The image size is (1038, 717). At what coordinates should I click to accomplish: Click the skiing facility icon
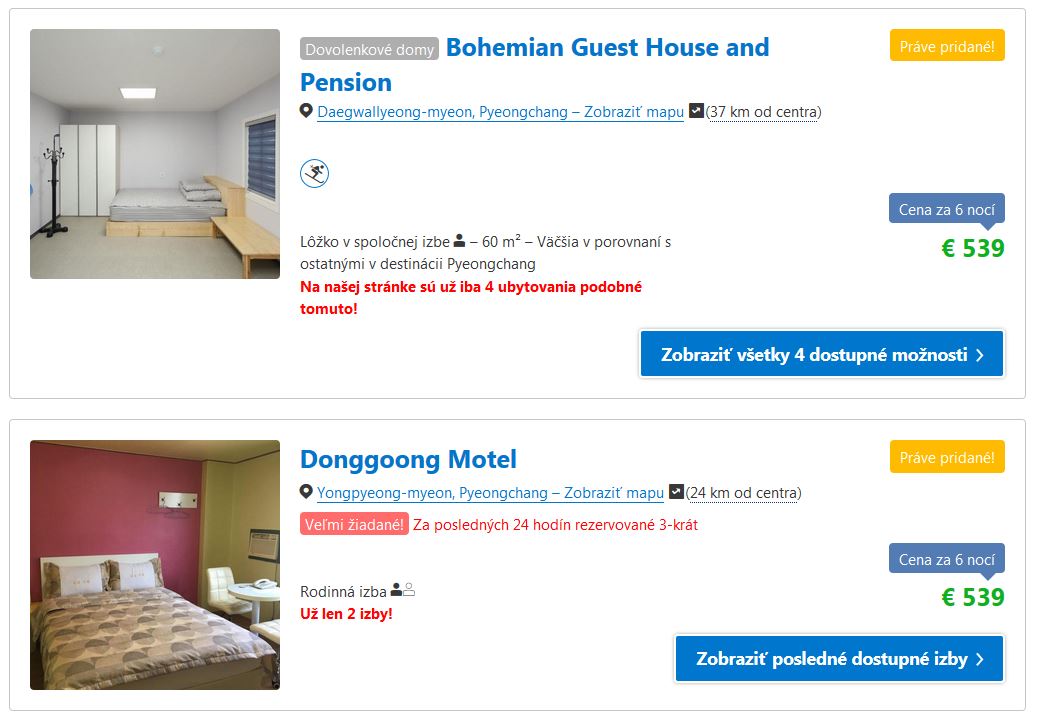click(x=314, y=174)
